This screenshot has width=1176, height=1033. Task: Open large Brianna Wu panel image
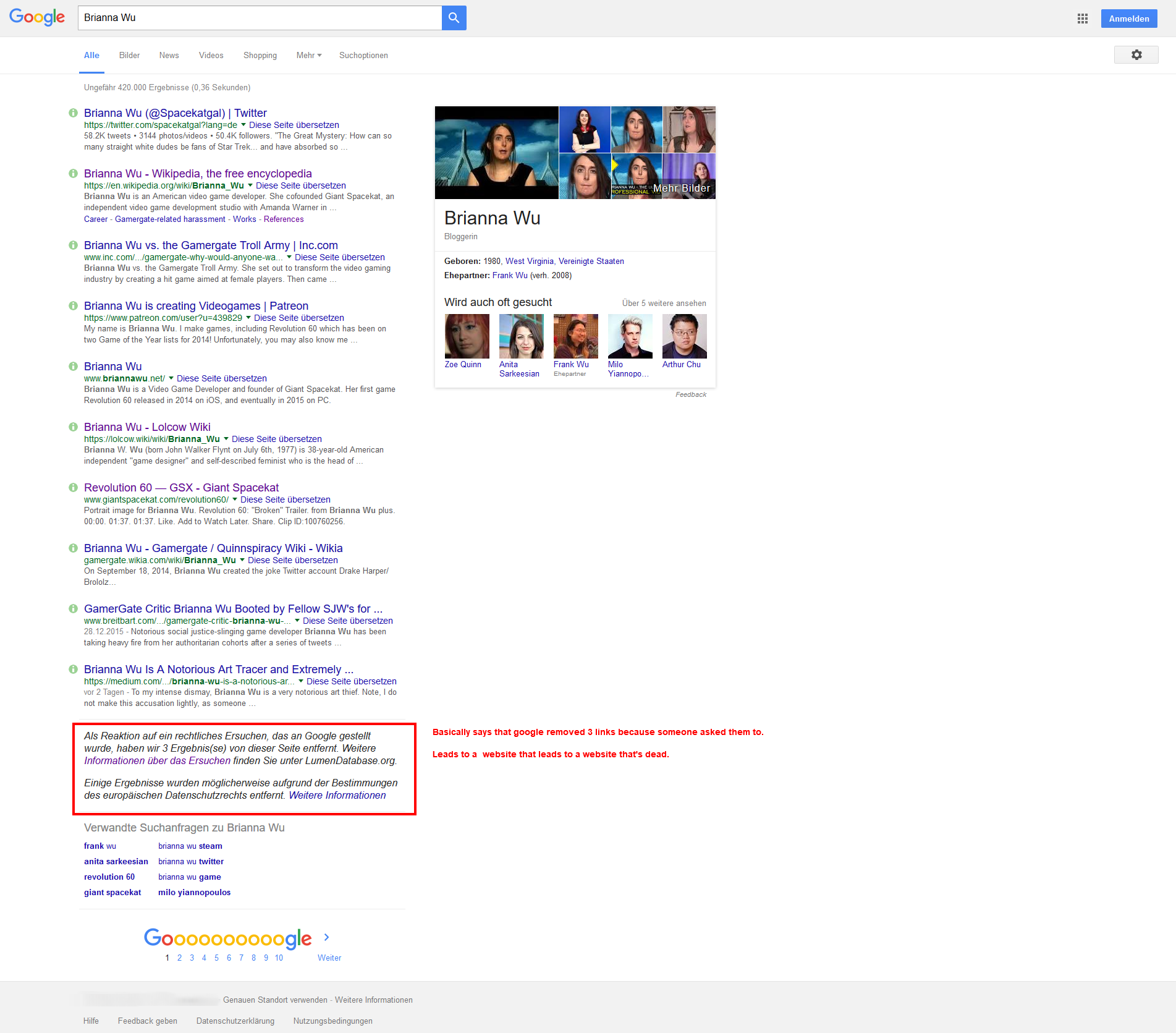[x=496, y=153]
